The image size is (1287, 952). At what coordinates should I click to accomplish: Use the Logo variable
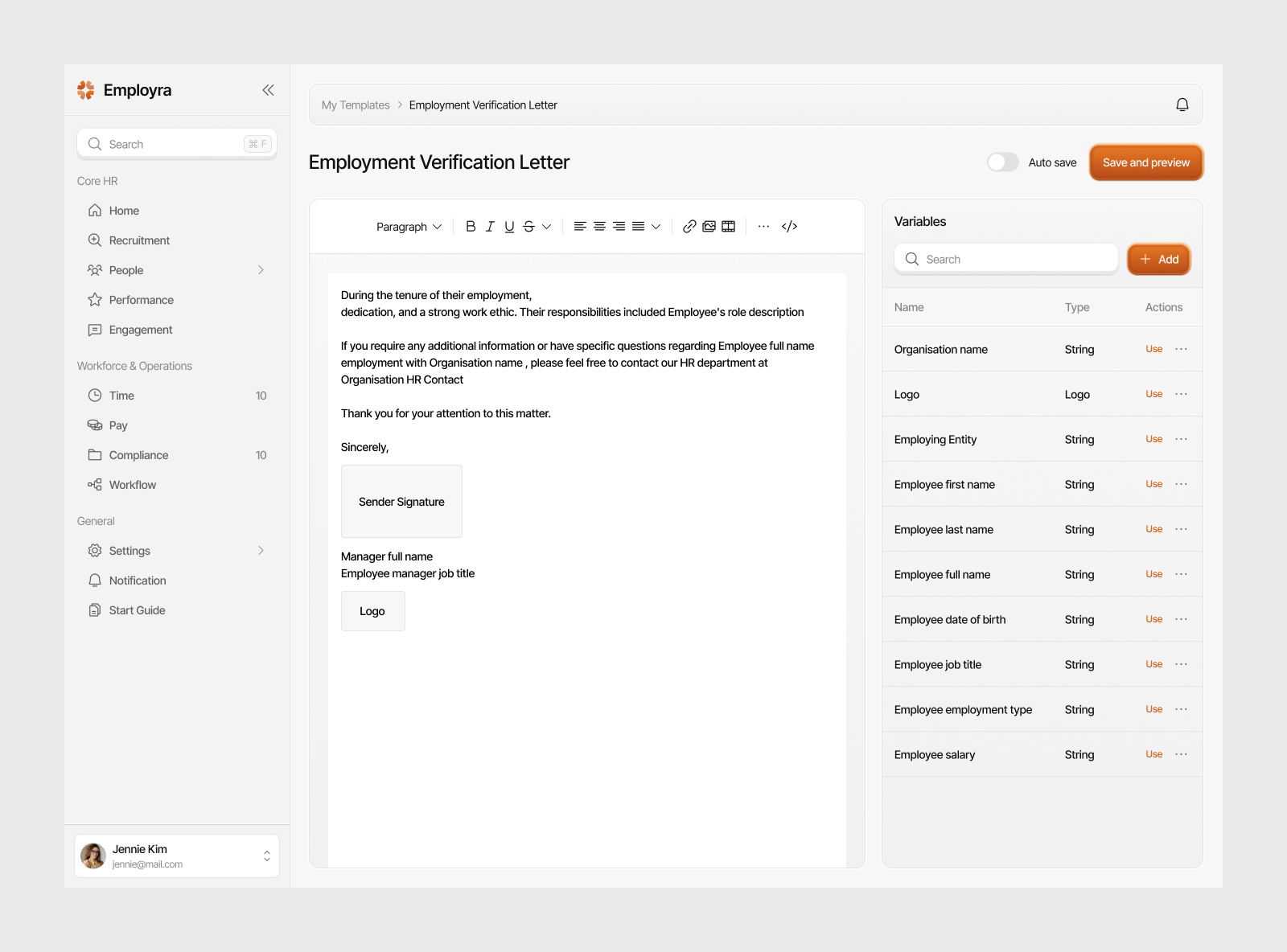pyautogui.click(x=1154, y=394)
